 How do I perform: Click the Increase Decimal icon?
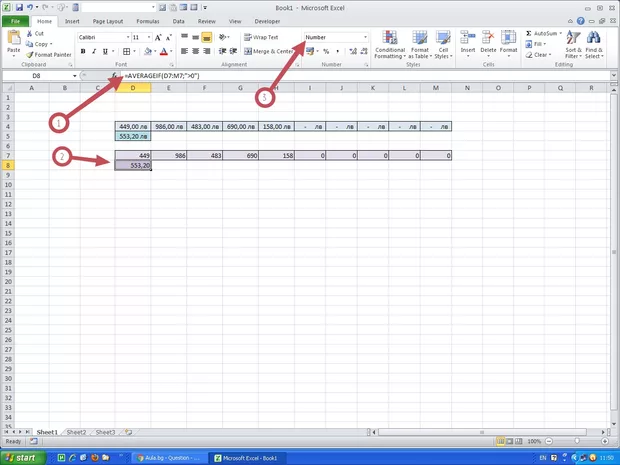coord(353,51)
